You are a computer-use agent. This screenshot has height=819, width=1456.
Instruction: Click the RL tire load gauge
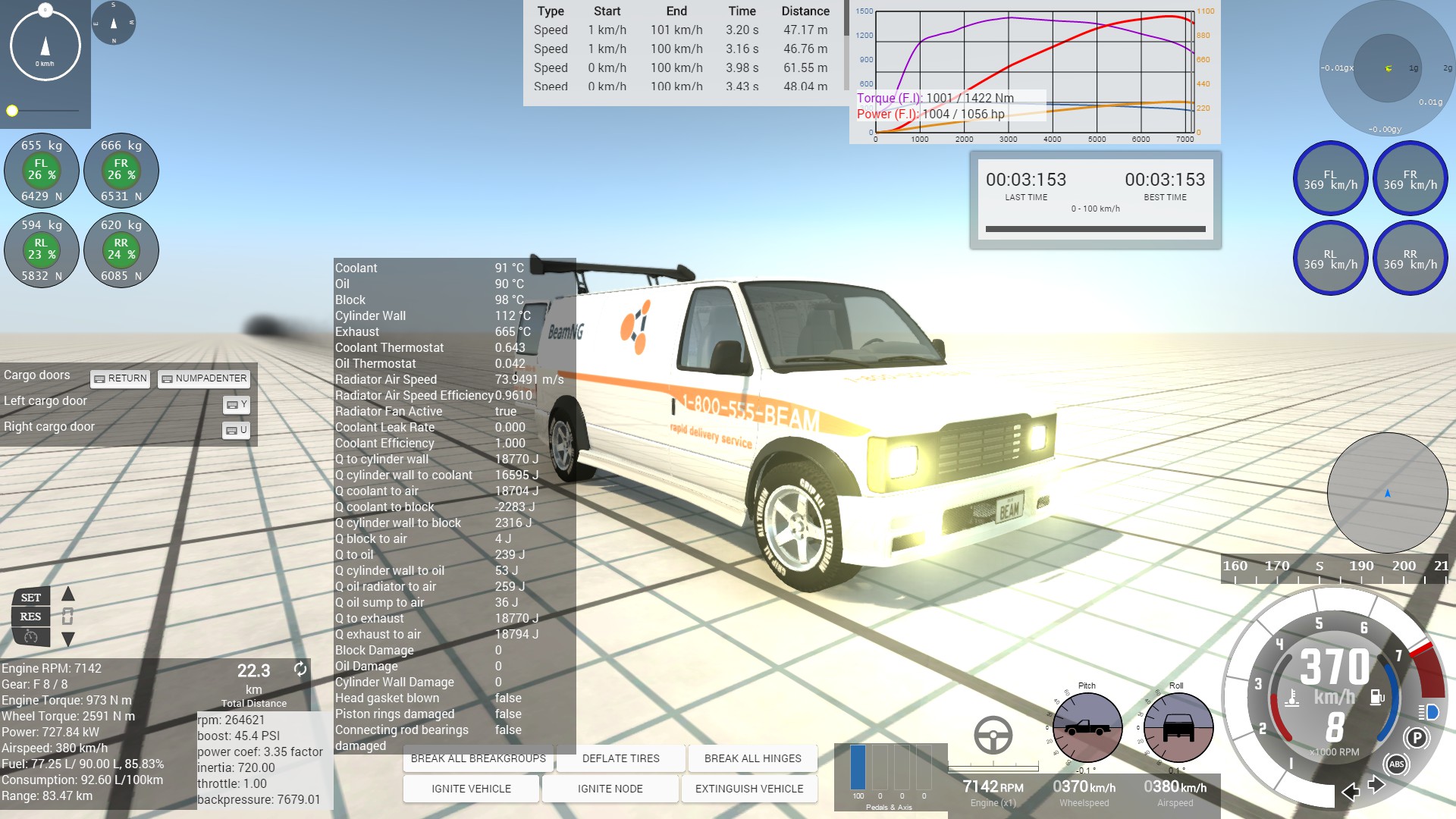pyautogui.click(x=42, y=250)
